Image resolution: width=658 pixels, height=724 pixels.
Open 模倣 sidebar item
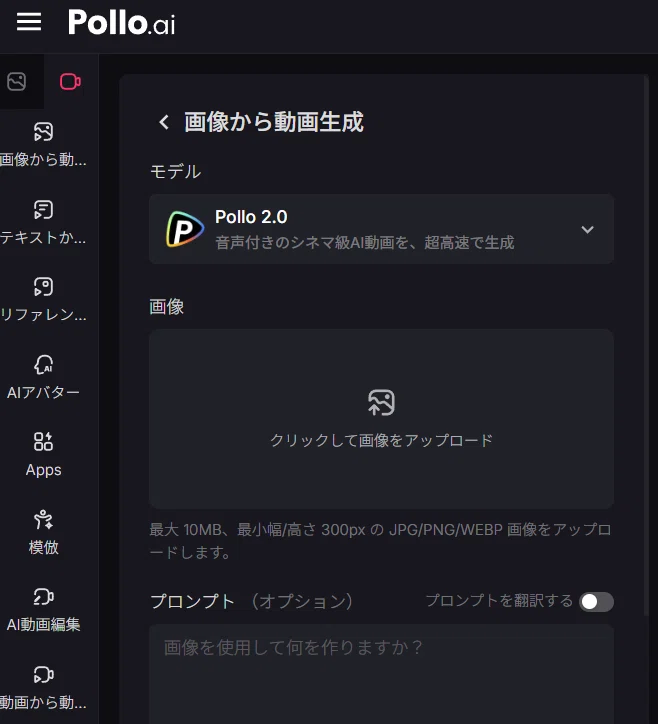(x=43, y=532)
